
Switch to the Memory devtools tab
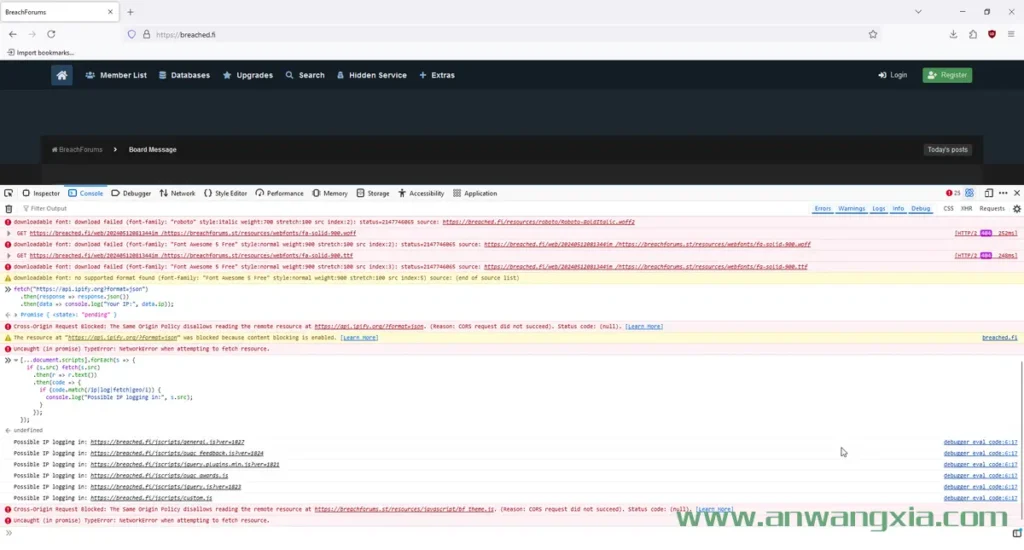pyautogui.click(x=329, y=193)
